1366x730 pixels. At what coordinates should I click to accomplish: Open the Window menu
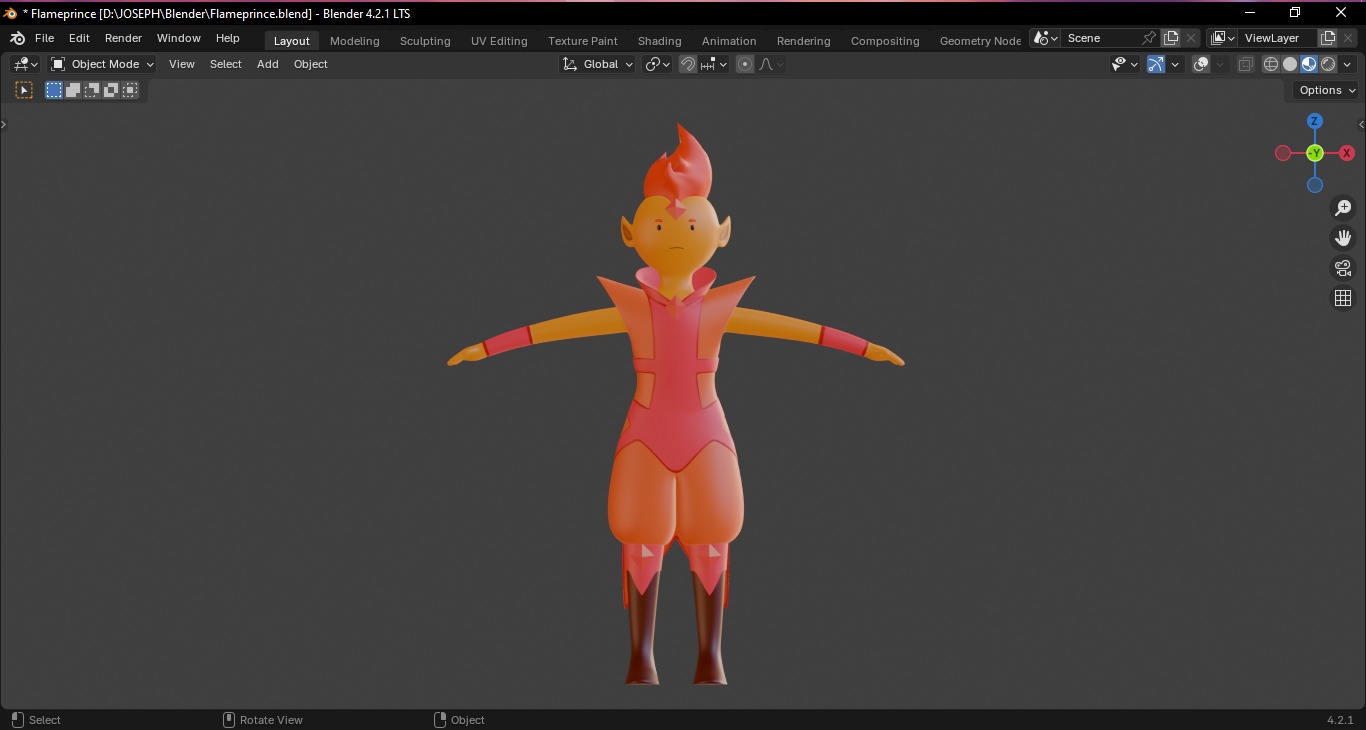click(x=179, y=38)
